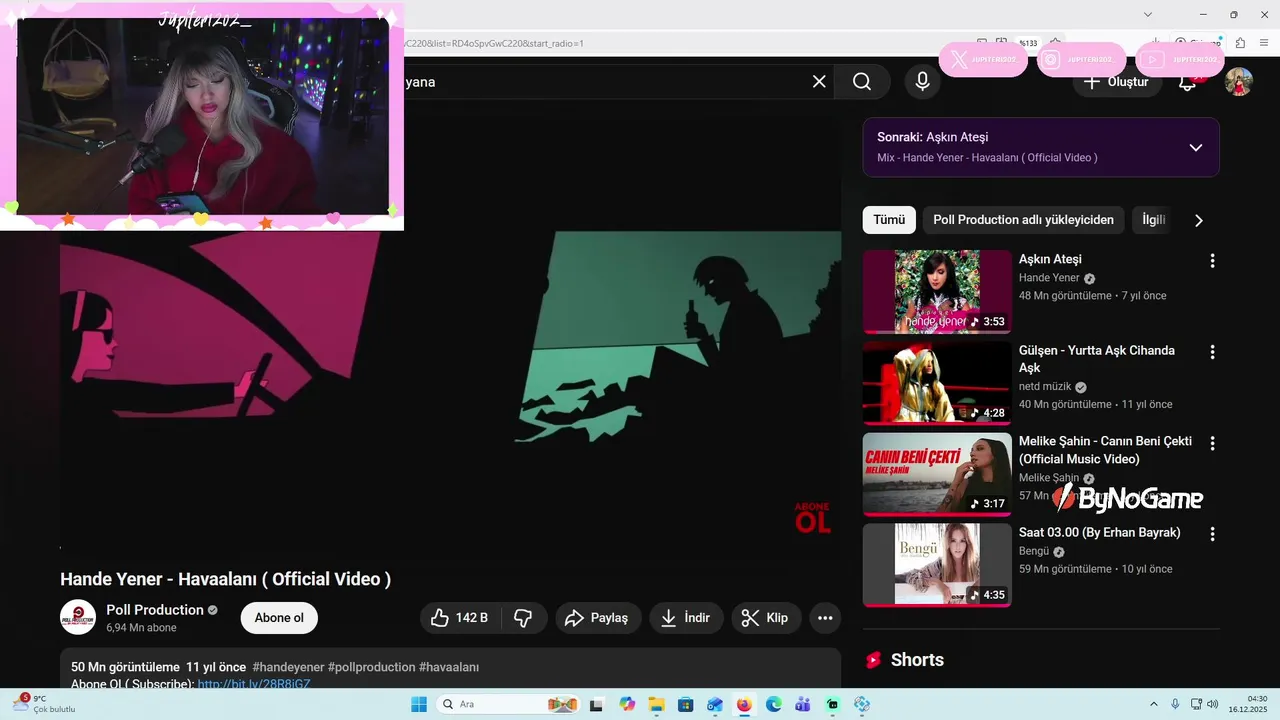Open File Explorer from the taskbar
This screenshot has height=720, width=1280.
tap(656, 704)
